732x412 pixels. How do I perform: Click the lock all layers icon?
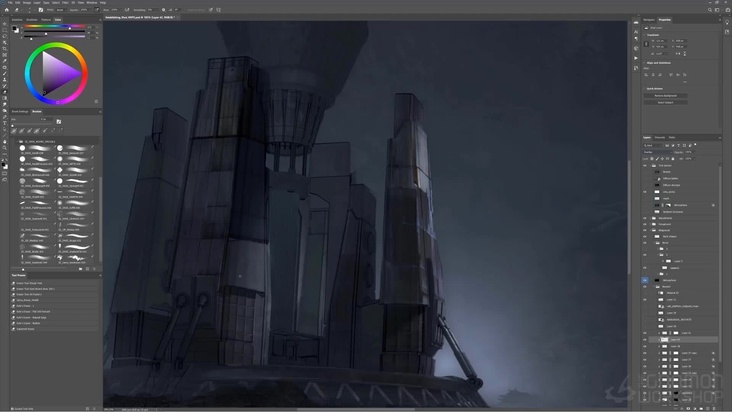(x=673, y=159)
